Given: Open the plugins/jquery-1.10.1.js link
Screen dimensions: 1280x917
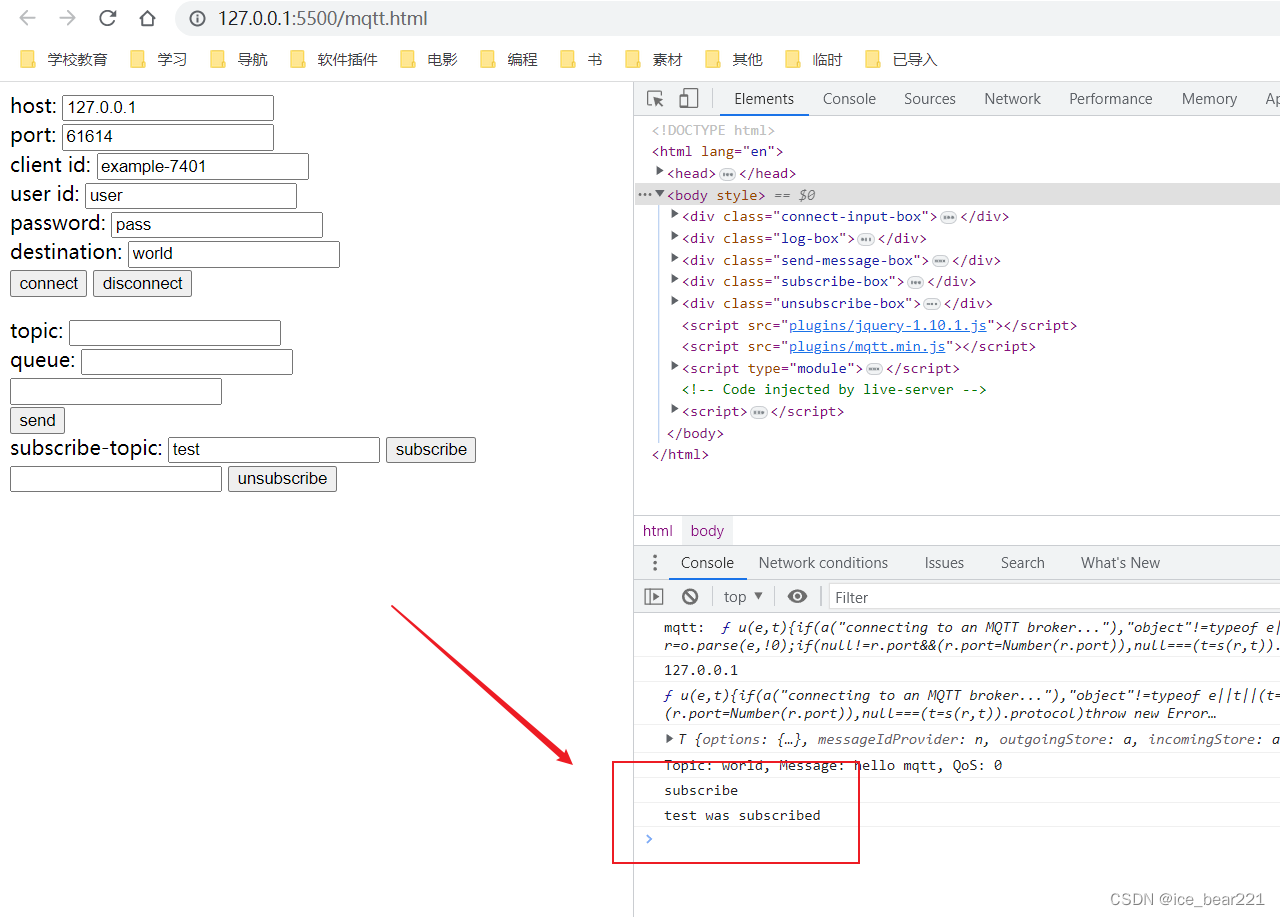Looking at the screenshot, I should point(888,325).
